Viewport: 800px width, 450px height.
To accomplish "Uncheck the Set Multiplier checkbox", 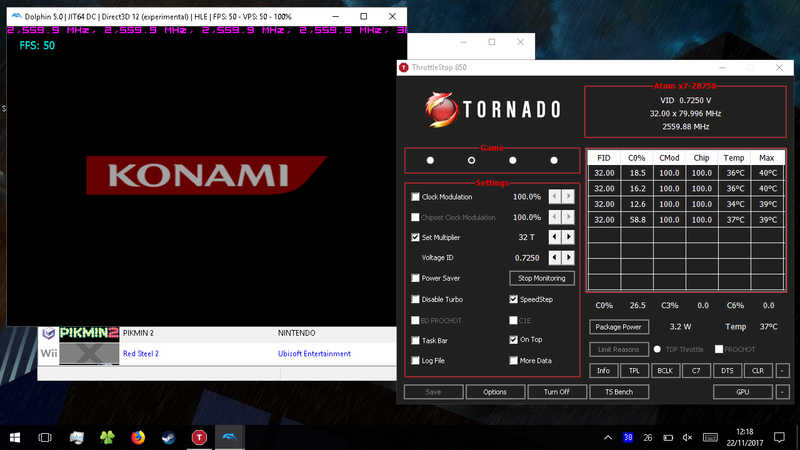I will (x=415, y=237).
